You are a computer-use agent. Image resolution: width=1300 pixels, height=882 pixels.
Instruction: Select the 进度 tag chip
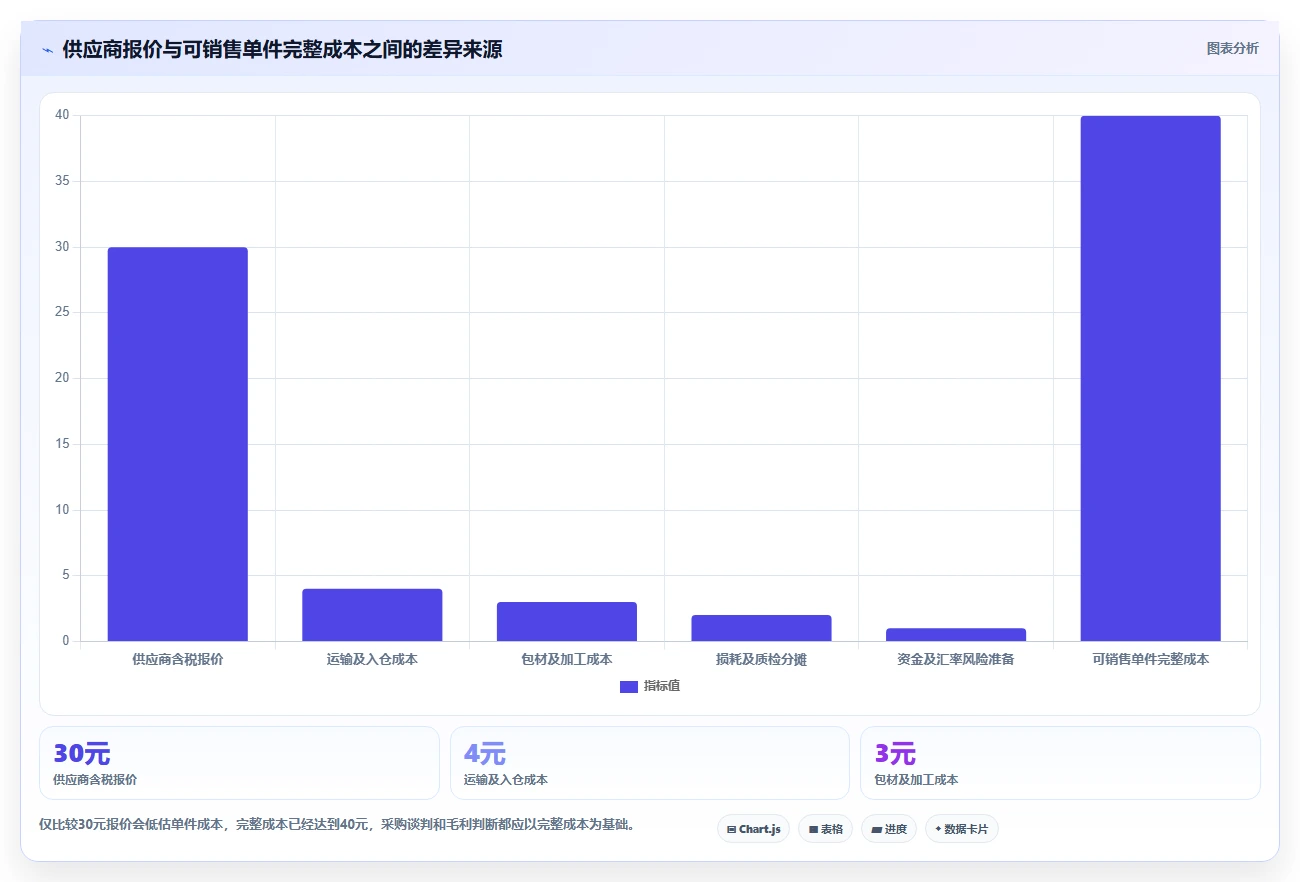(x=889, y=829)
